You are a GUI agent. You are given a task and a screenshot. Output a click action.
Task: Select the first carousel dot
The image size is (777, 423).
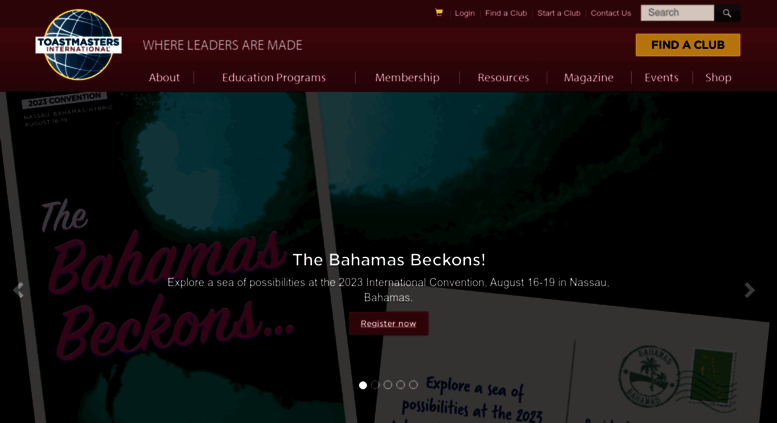click(363, 385)
